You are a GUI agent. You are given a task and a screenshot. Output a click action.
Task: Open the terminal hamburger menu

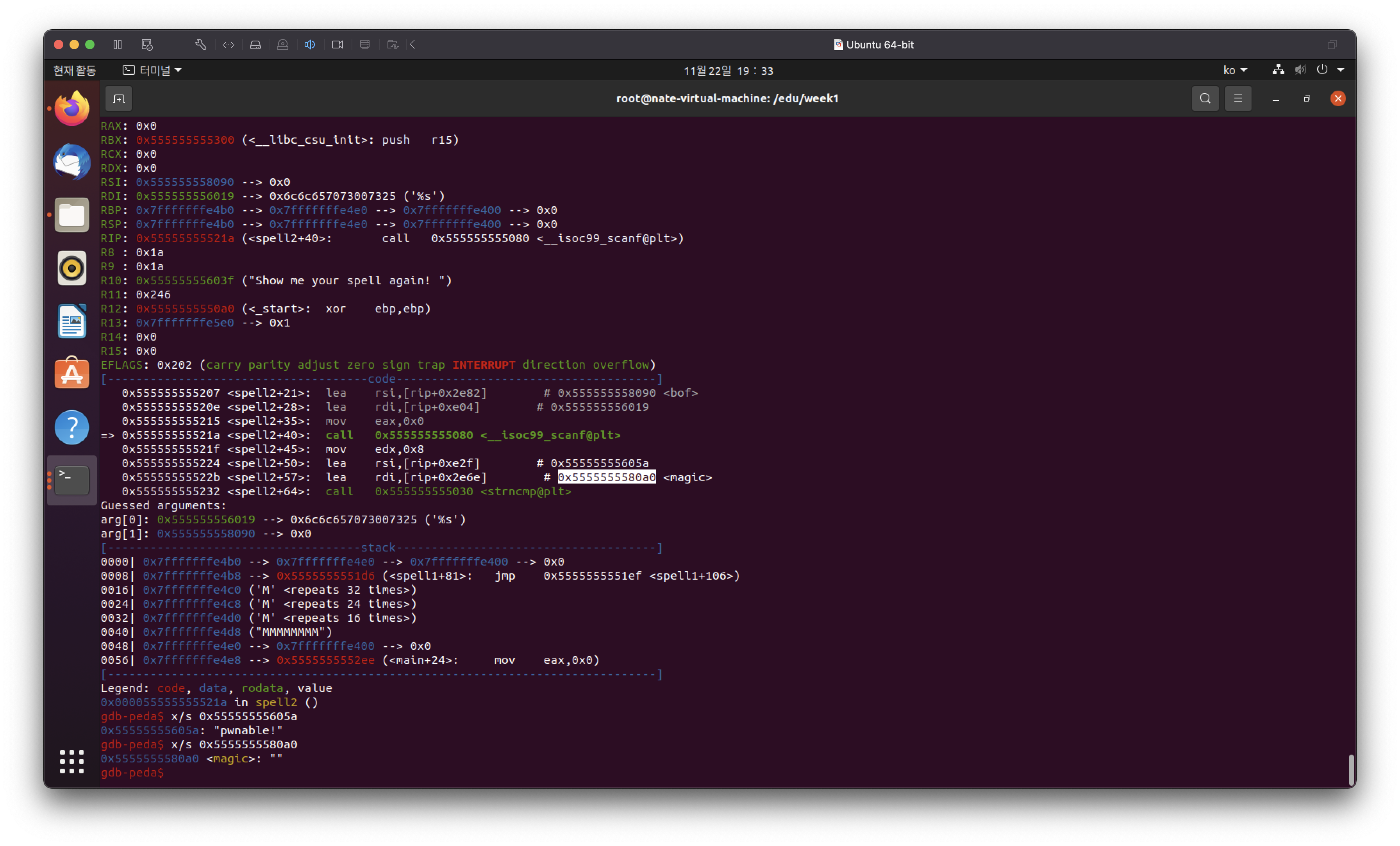[x=1237, y=99]
